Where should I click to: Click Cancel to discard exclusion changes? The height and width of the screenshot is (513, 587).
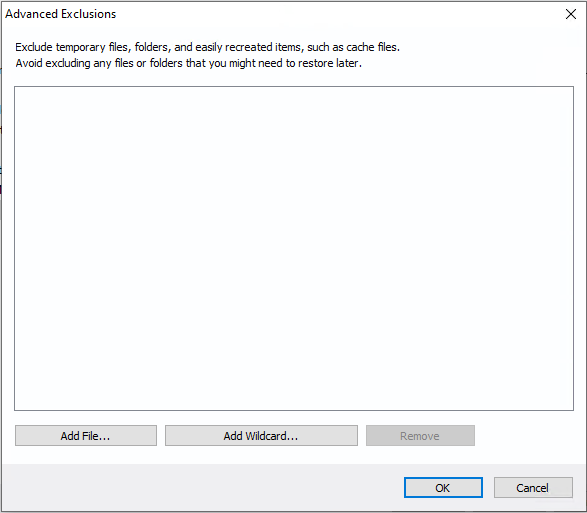click(x=533, y=488)
